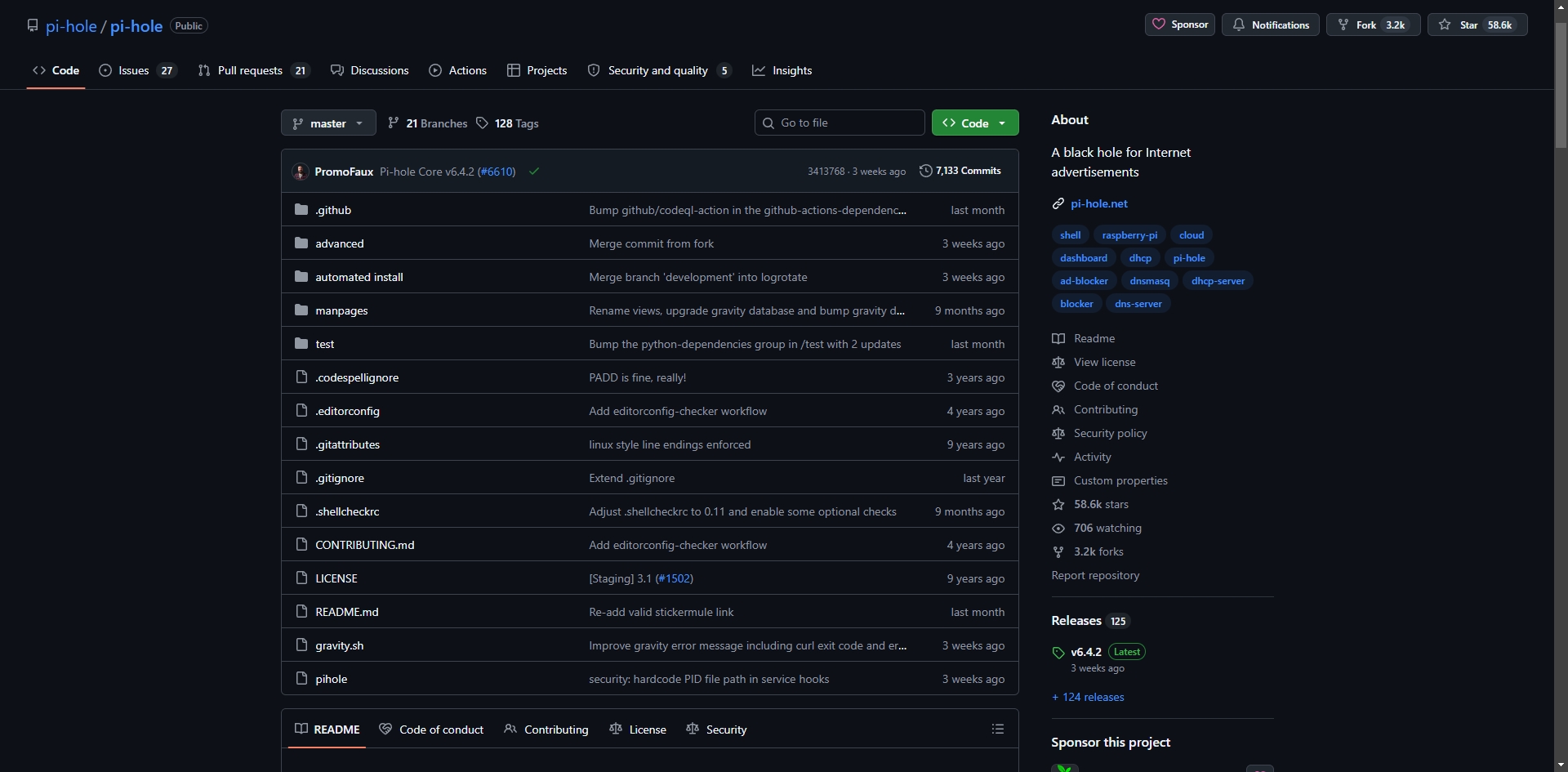
Task: Select the dns-server topic tag
Action: coord(1138,304)
